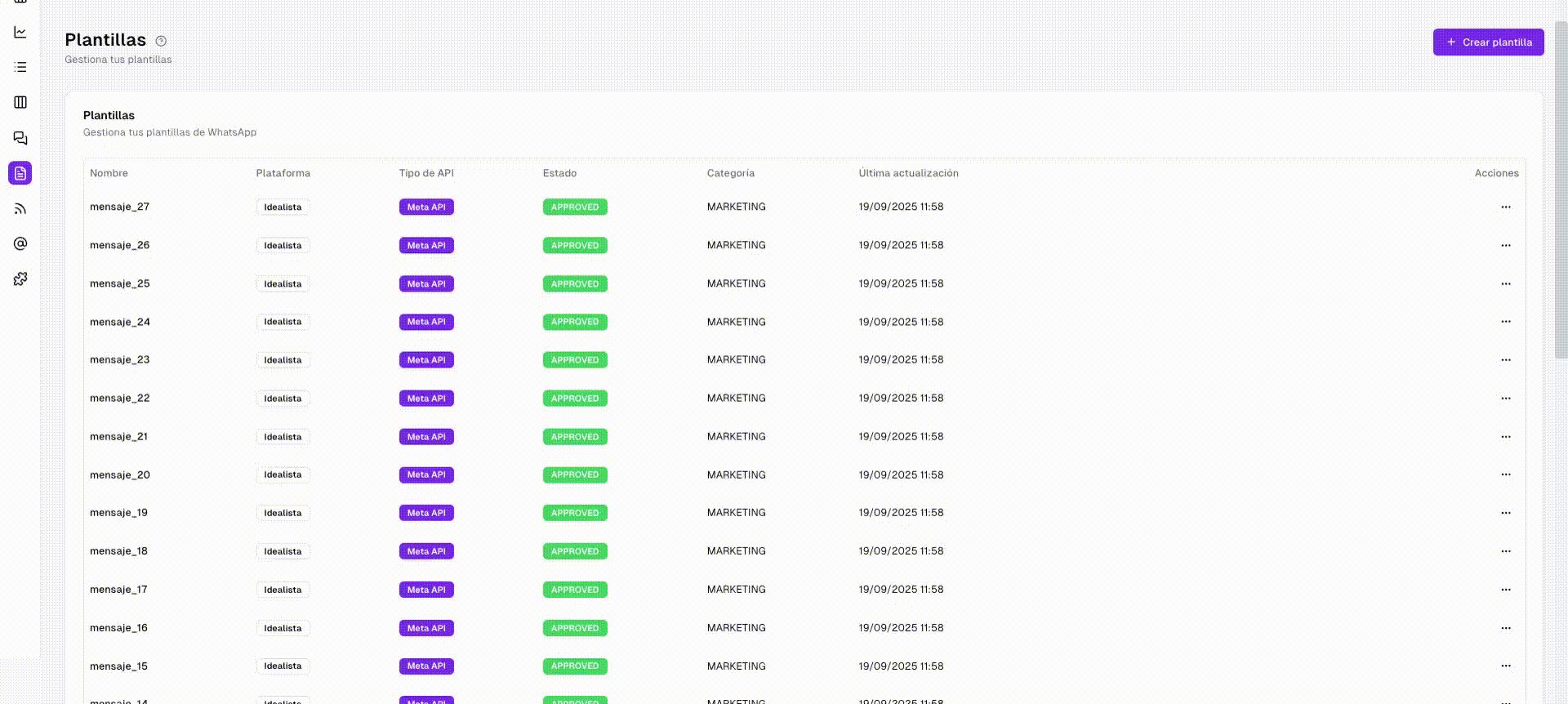Expand the three-dot menu for mensaje_20
The image size is (1568, 704).
coord(1505,475)
